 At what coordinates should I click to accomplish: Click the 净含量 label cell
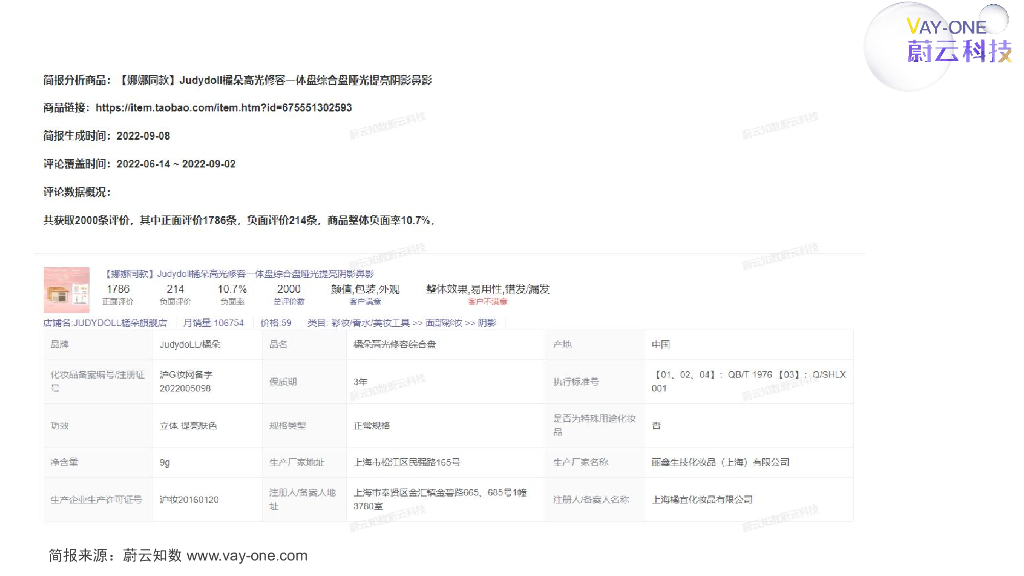[98, 462]
